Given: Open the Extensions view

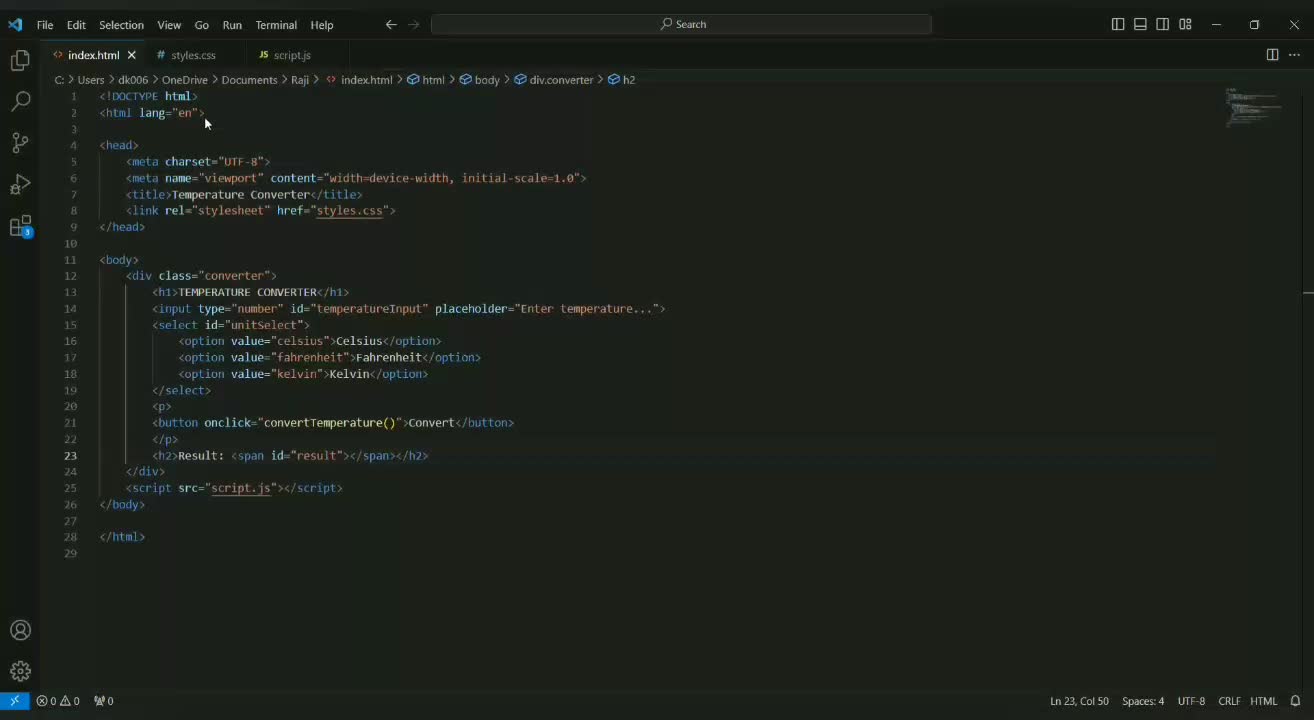Looking at the screenshot, I should 20,227.
